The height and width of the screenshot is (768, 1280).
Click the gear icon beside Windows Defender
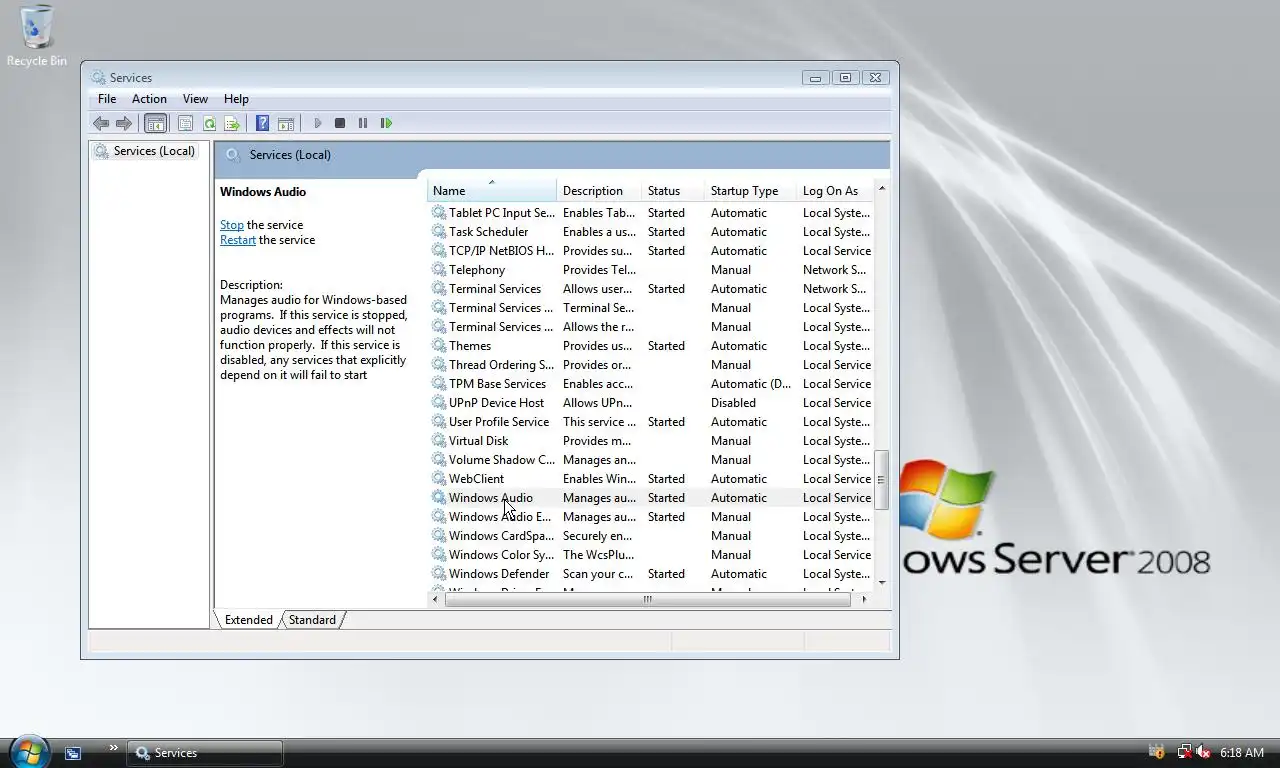(x=438, y=574)
